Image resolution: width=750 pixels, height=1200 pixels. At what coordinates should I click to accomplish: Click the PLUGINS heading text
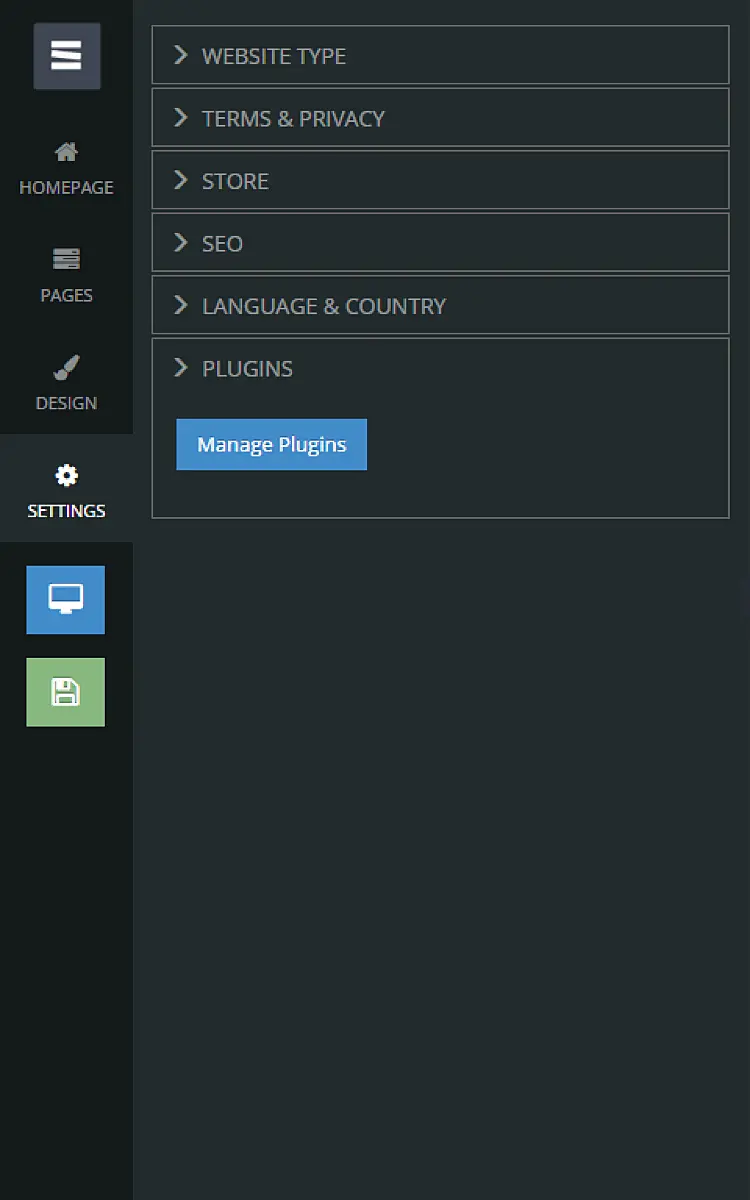pyautogui.click(x=247, y=369)
